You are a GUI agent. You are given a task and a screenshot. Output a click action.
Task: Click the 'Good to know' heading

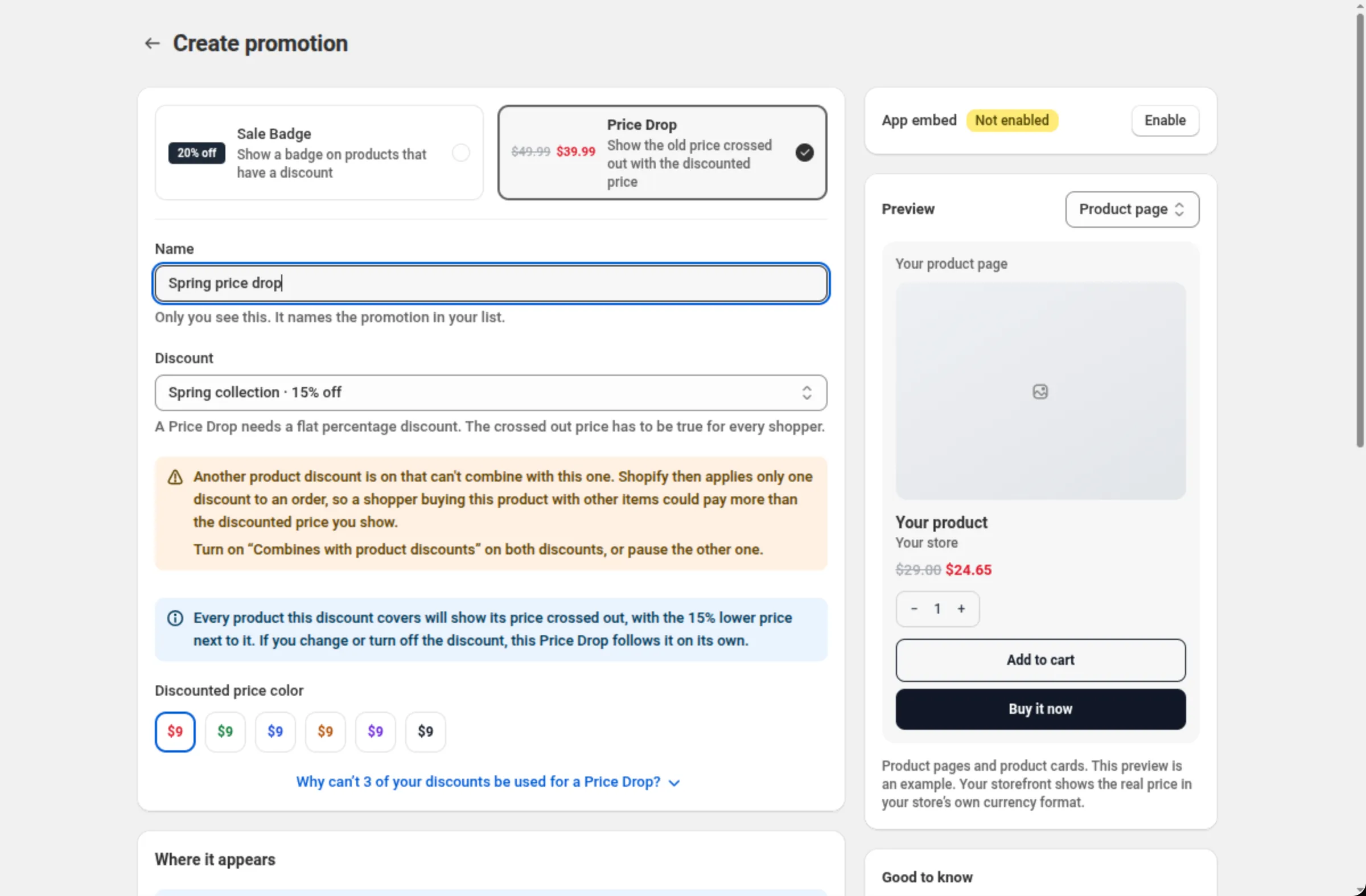click(927, 877)
